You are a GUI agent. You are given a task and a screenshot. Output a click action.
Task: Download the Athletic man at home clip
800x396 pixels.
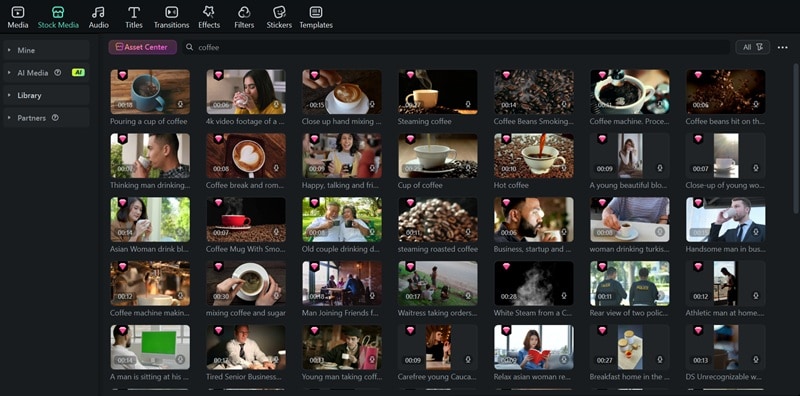coord(756,295)
